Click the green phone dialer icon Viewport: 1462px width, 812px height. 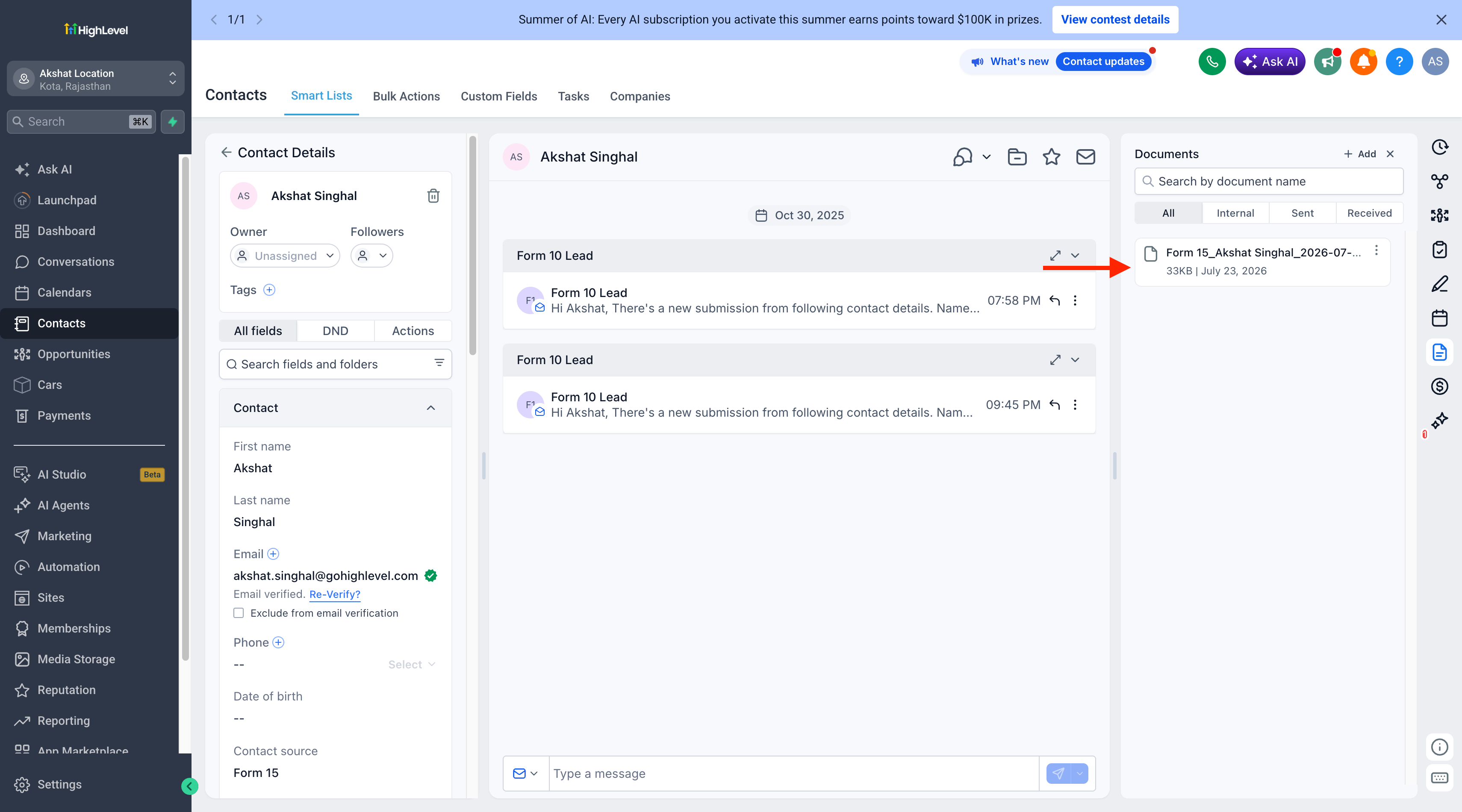point(1212,61)
